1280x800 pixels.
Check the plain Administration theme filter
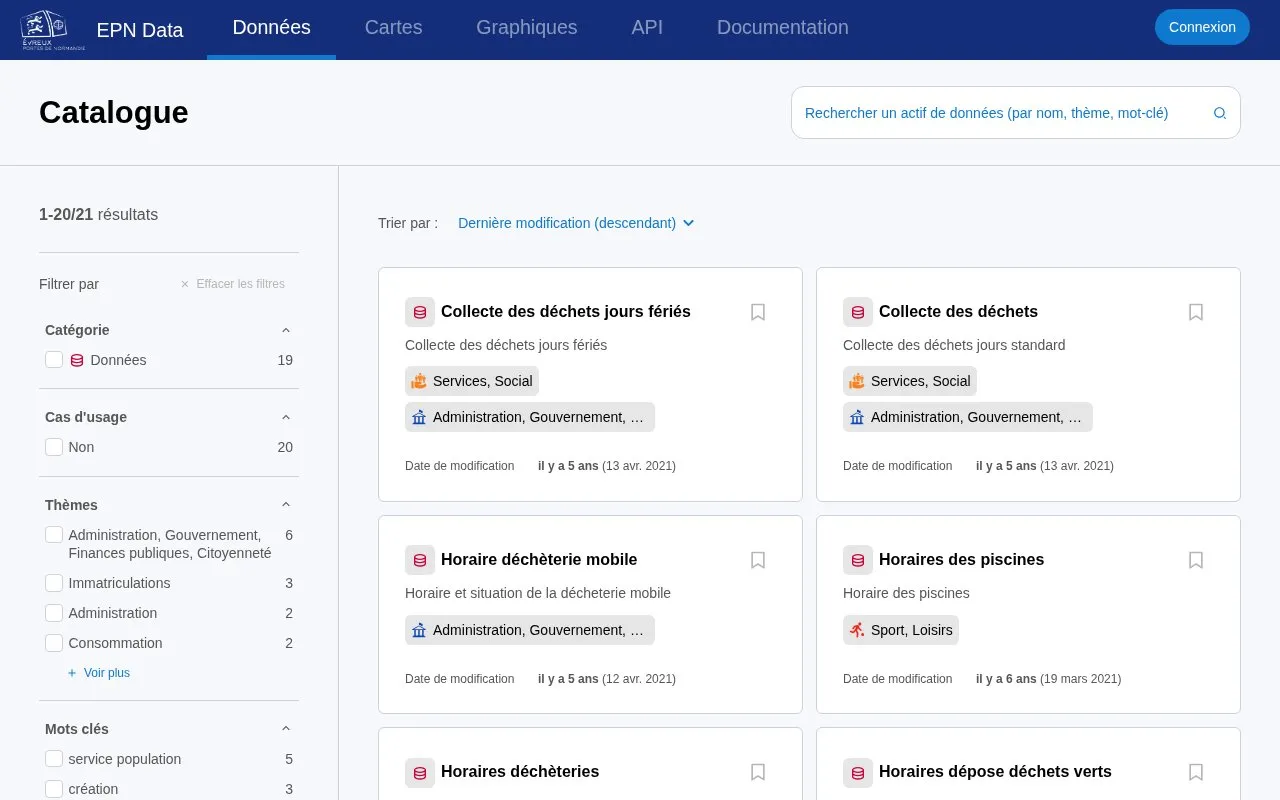(x=54, y=613)
